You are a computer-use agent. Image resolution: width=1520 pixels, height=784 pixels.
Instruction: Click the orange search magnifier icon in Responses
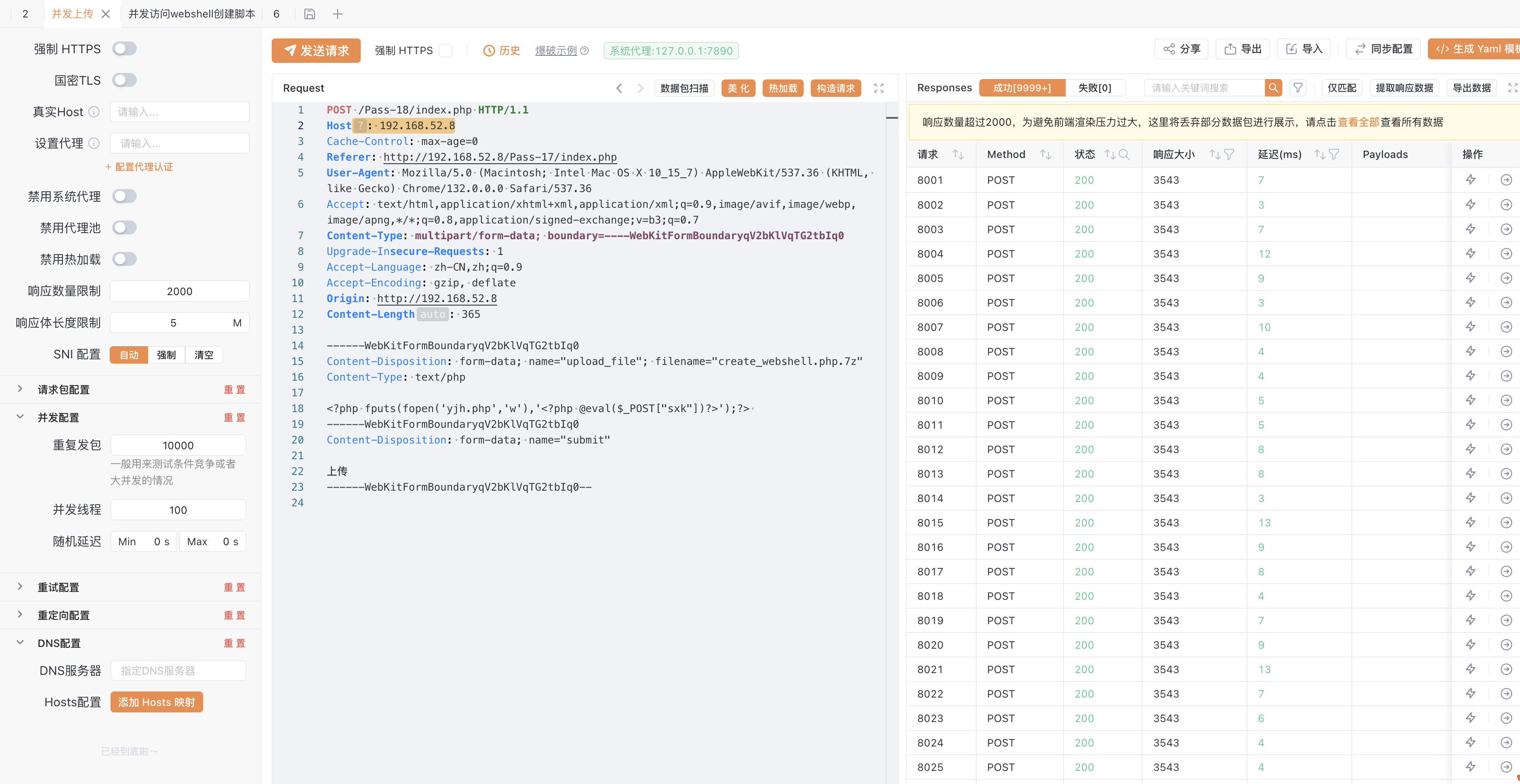click(x=1273, y=88)
